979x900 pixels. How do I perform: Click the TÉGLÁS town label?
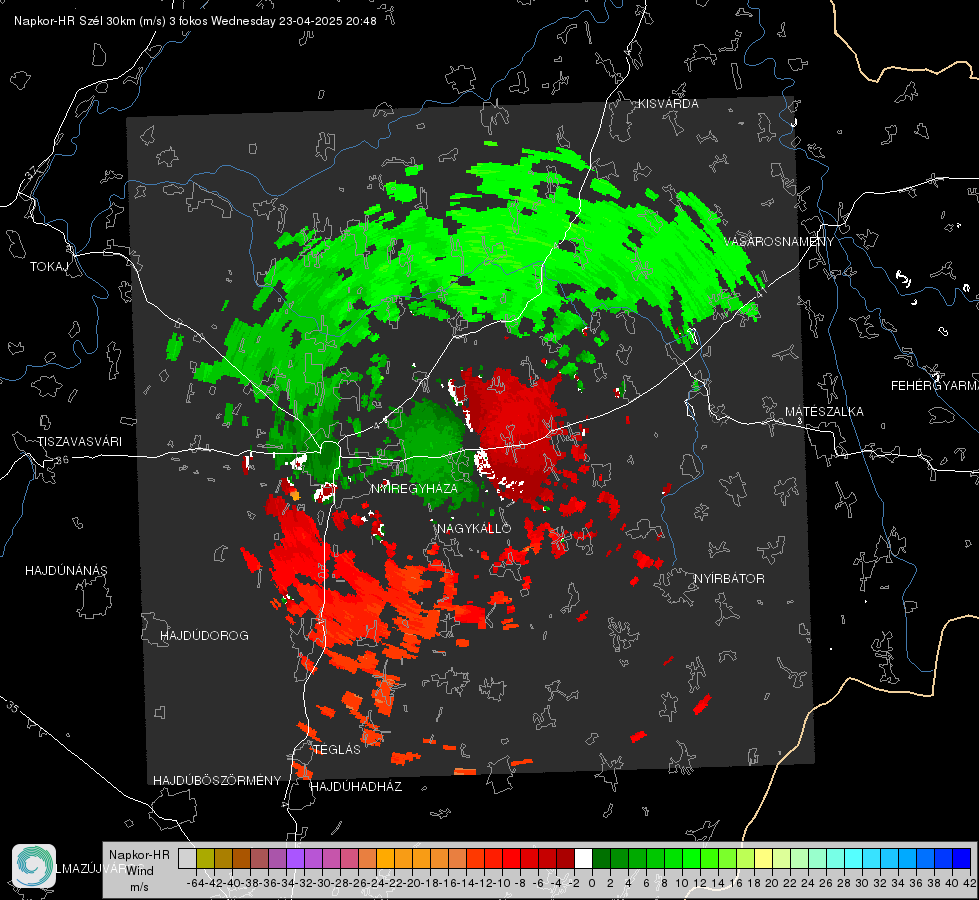point(337,749)
